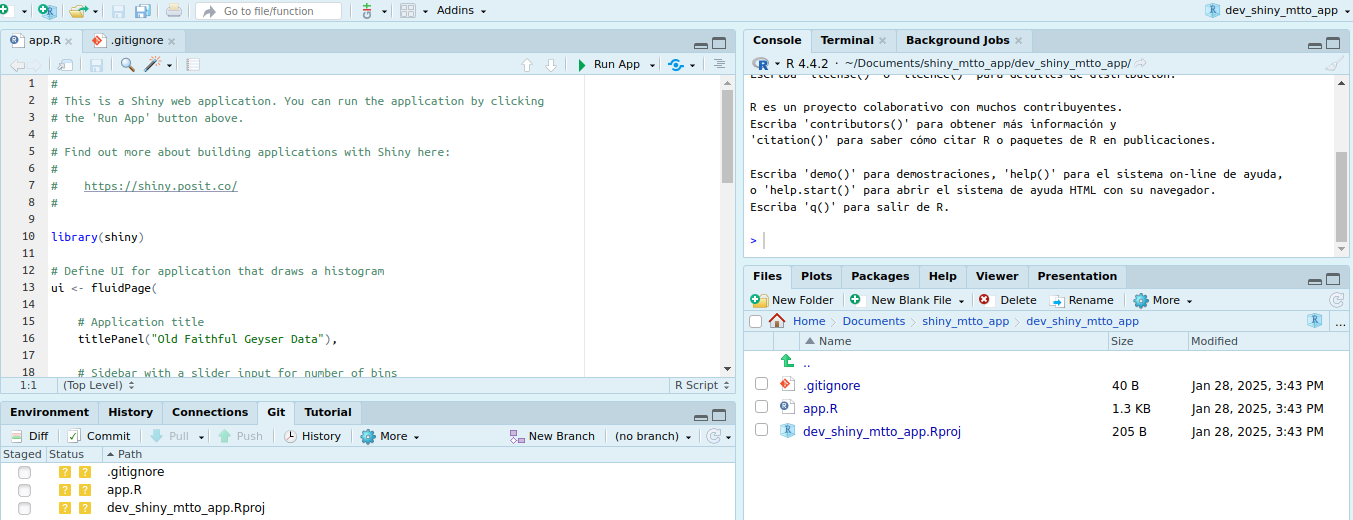Open the Tutorial tab

pyautogui.click(x=327, y=412)
